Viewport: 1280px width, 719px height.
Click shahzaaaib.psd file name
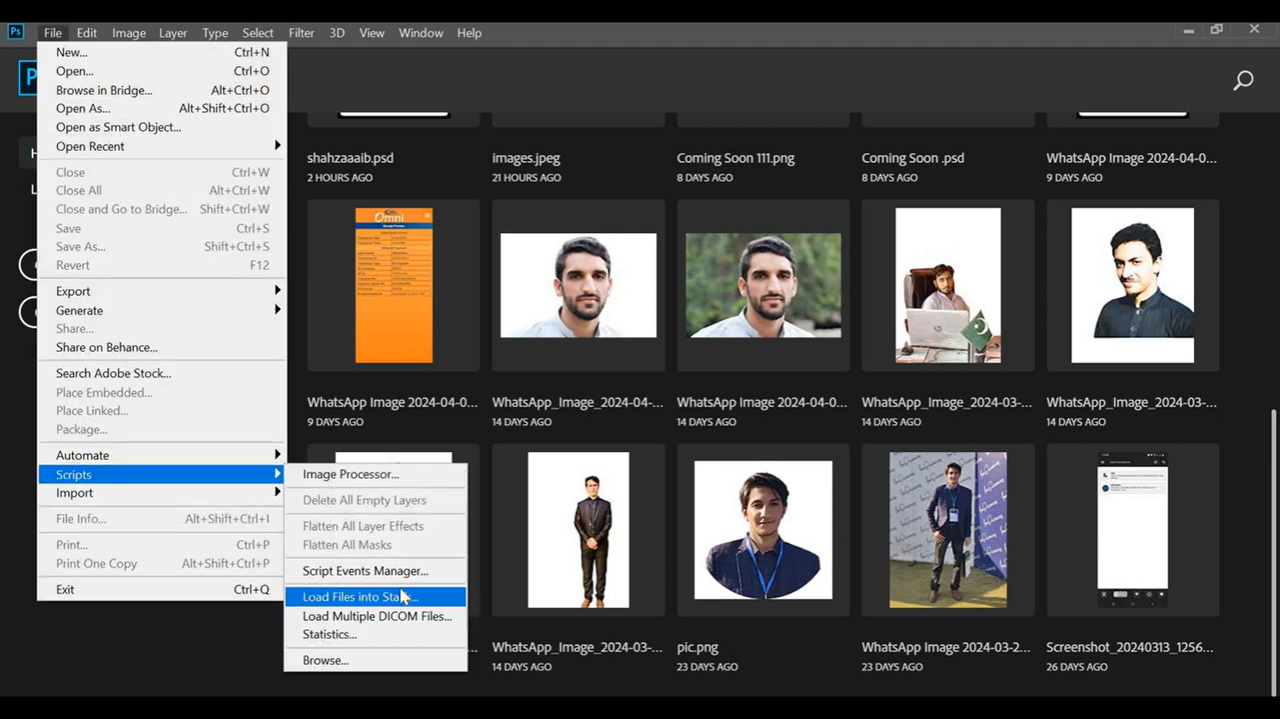[350, 158]
